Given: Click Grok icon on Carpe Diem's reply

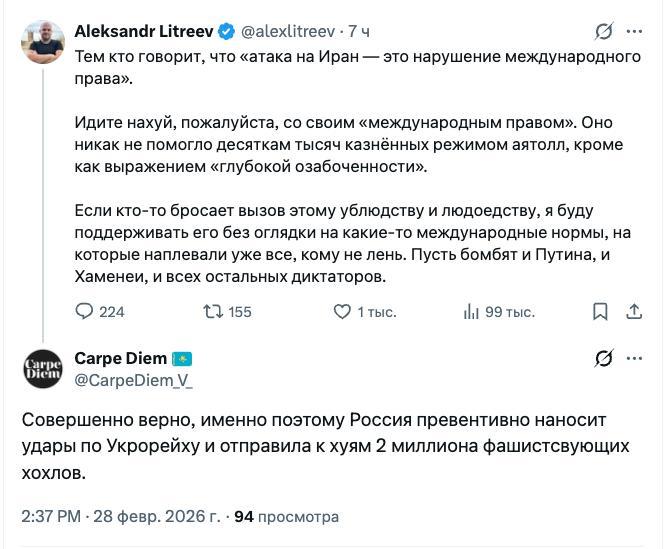Looking at the screenshot, I should pyautogui.click(x=604, y=358).
